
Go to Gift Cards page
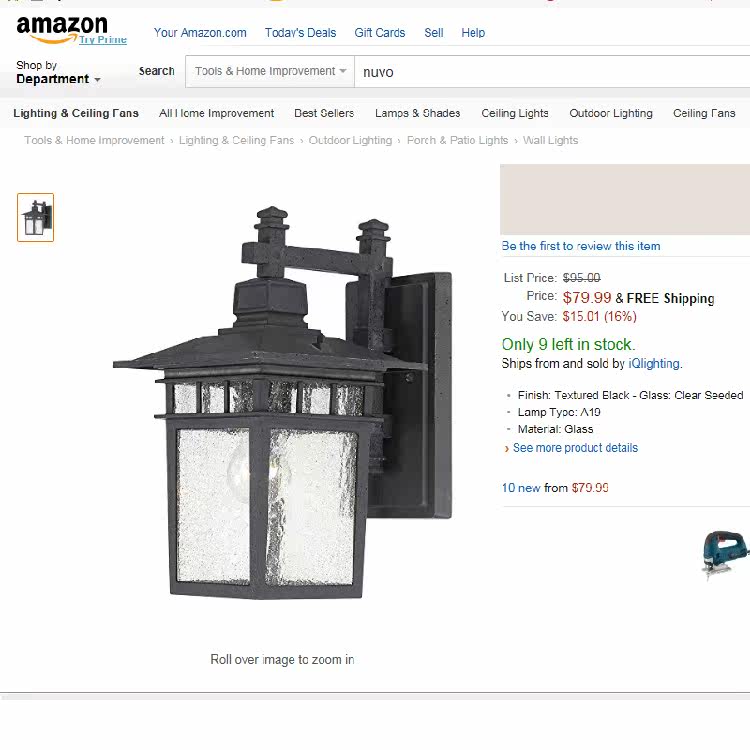point(380,33)
